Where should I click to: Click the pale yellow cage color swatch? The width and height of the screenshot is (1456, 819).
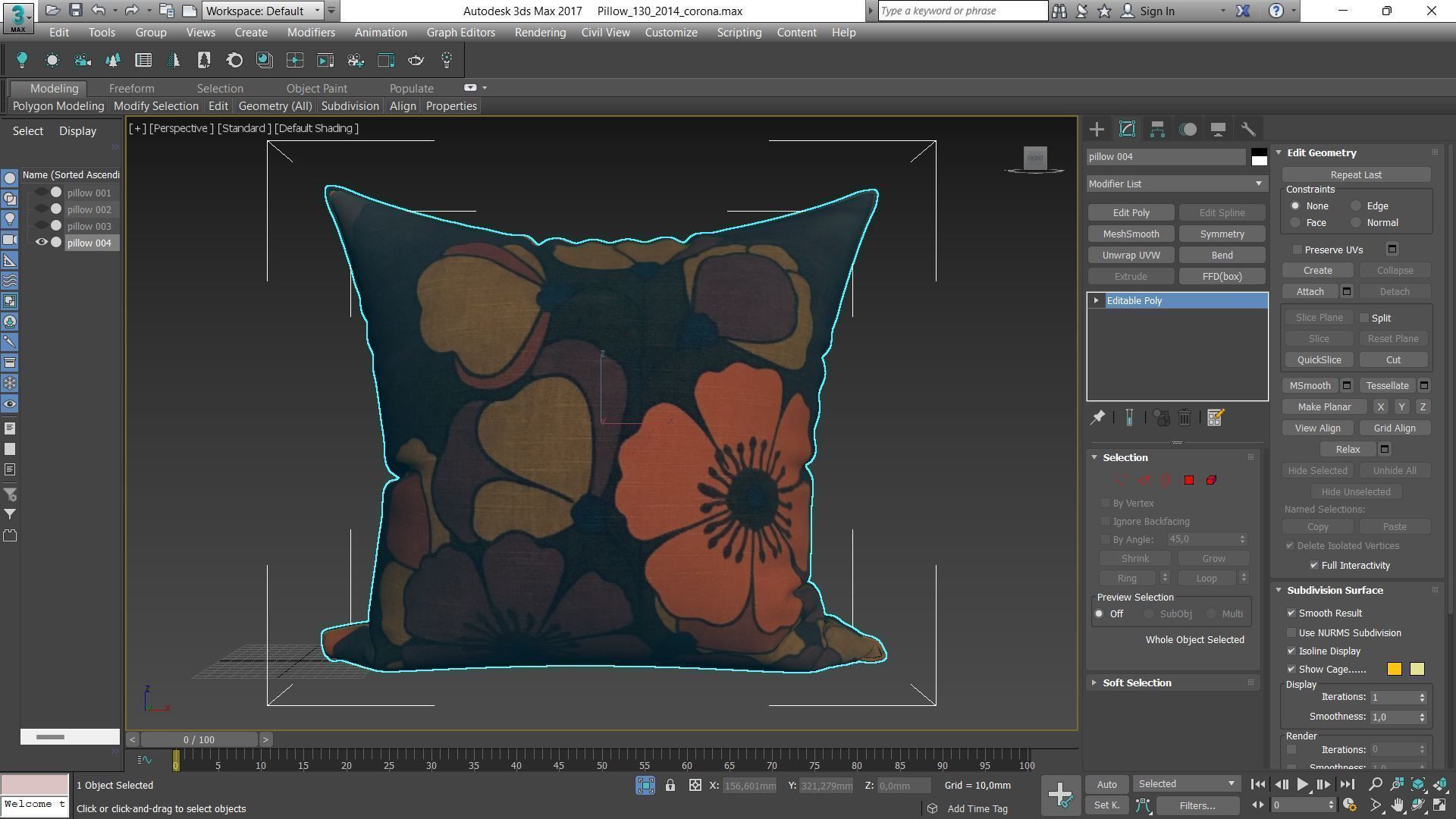pyautogui.click(x=1417, y=669)
